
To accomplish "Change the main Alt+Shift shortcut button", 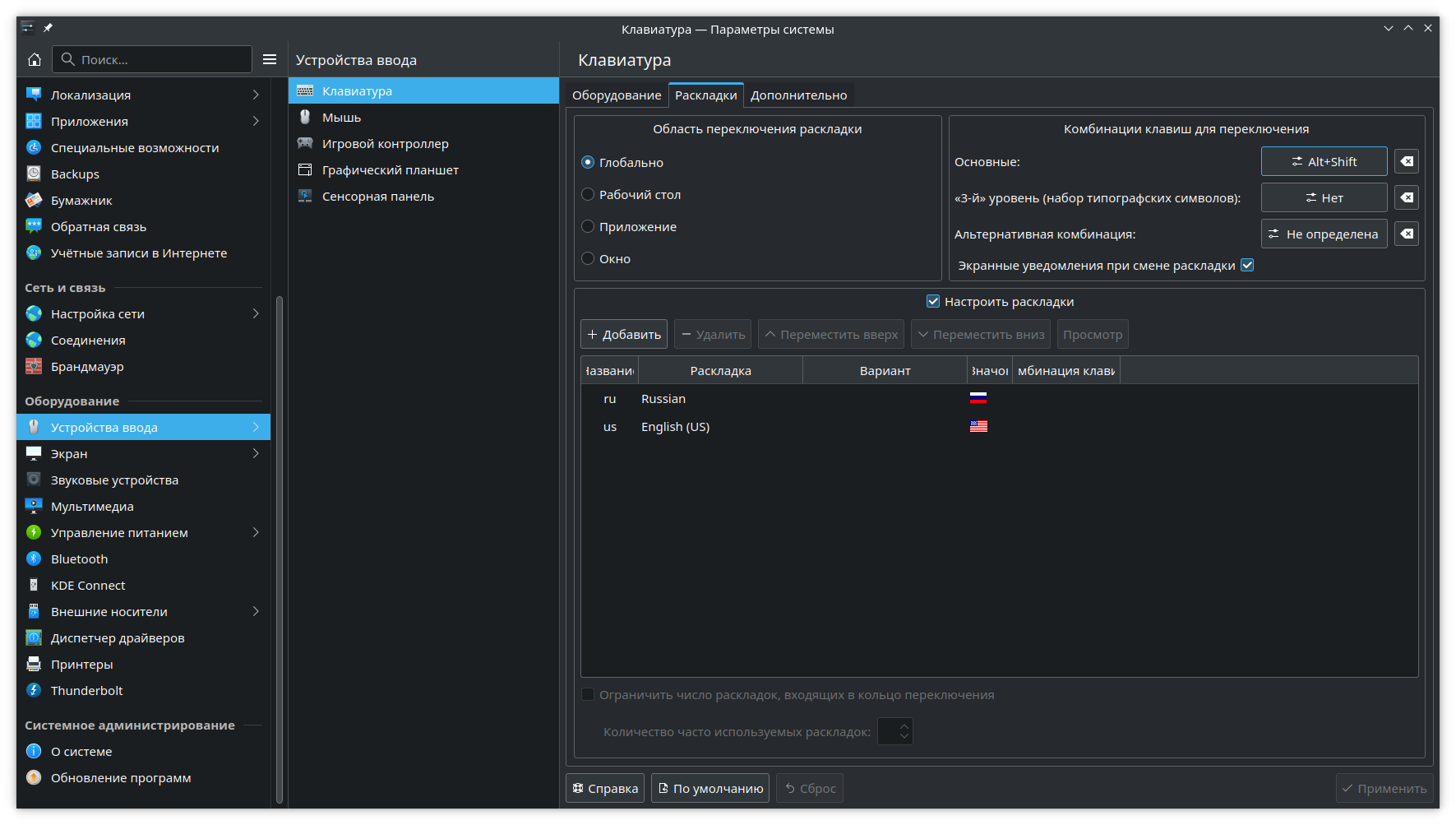I will (x=1324, y=161).
